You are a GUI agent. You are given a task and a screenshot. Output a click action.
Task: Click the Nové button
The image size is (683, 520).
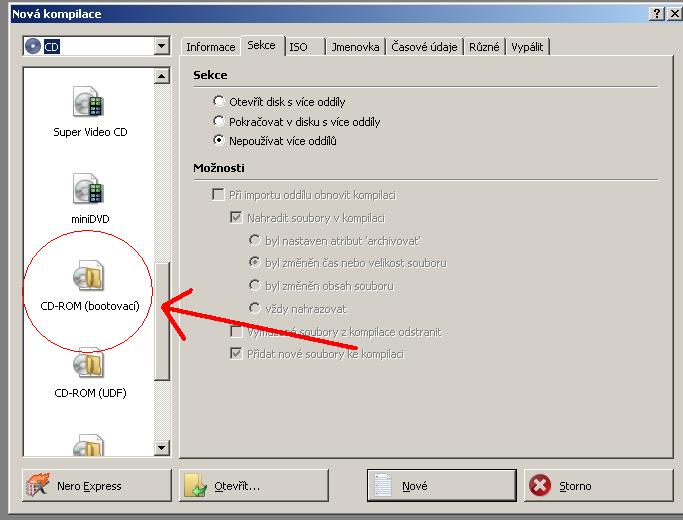442,485
